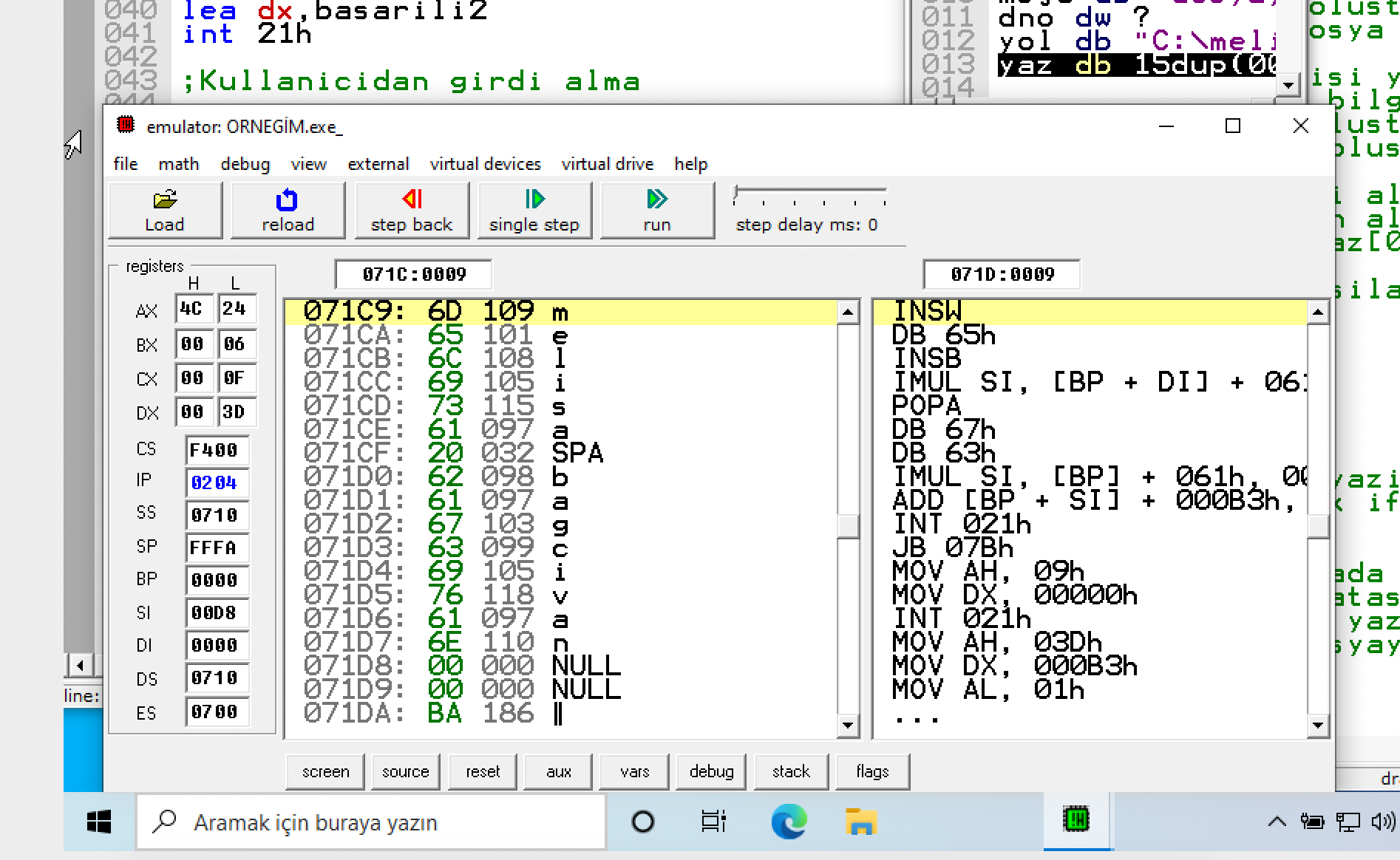This screenshot has height=860, width=1400.
Task: Execute a single step
Action: [x=534, y=210]
